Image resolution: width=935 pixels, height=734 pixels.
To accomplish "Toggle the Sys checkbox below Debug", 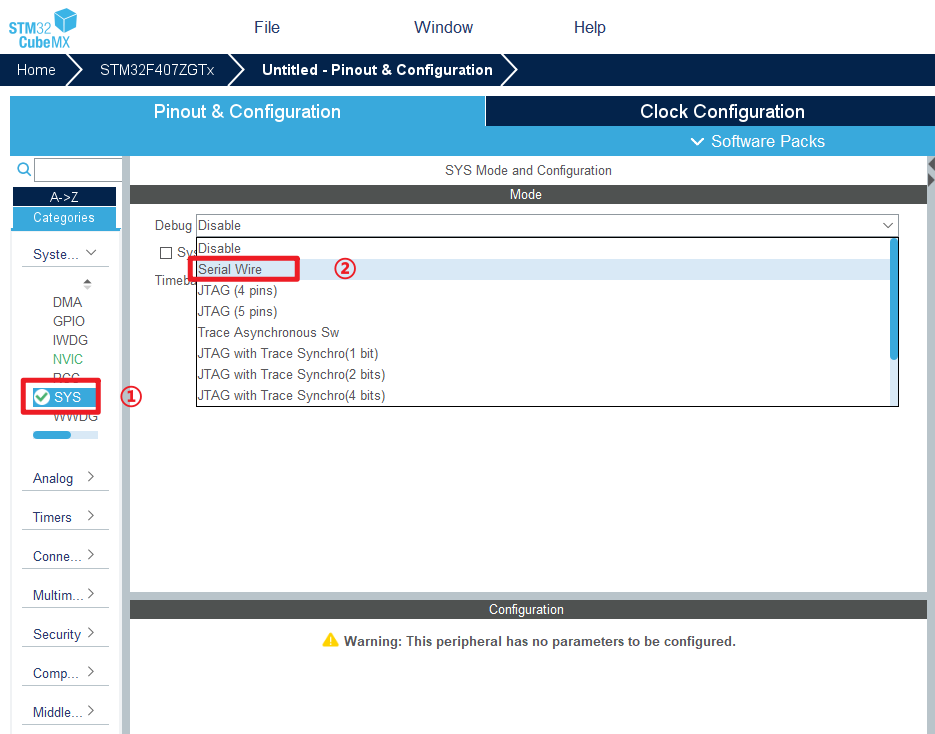I will [x=166, y=253].
